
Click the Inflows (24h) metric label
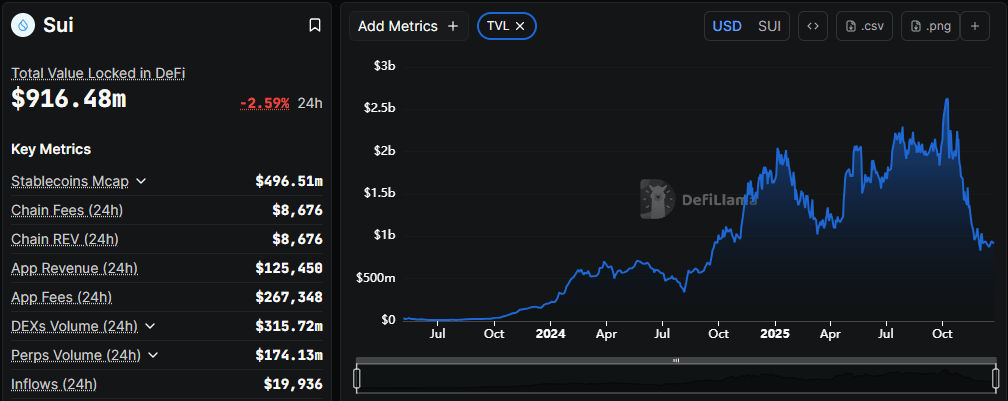pyautogui.click(x=54, y=384)
